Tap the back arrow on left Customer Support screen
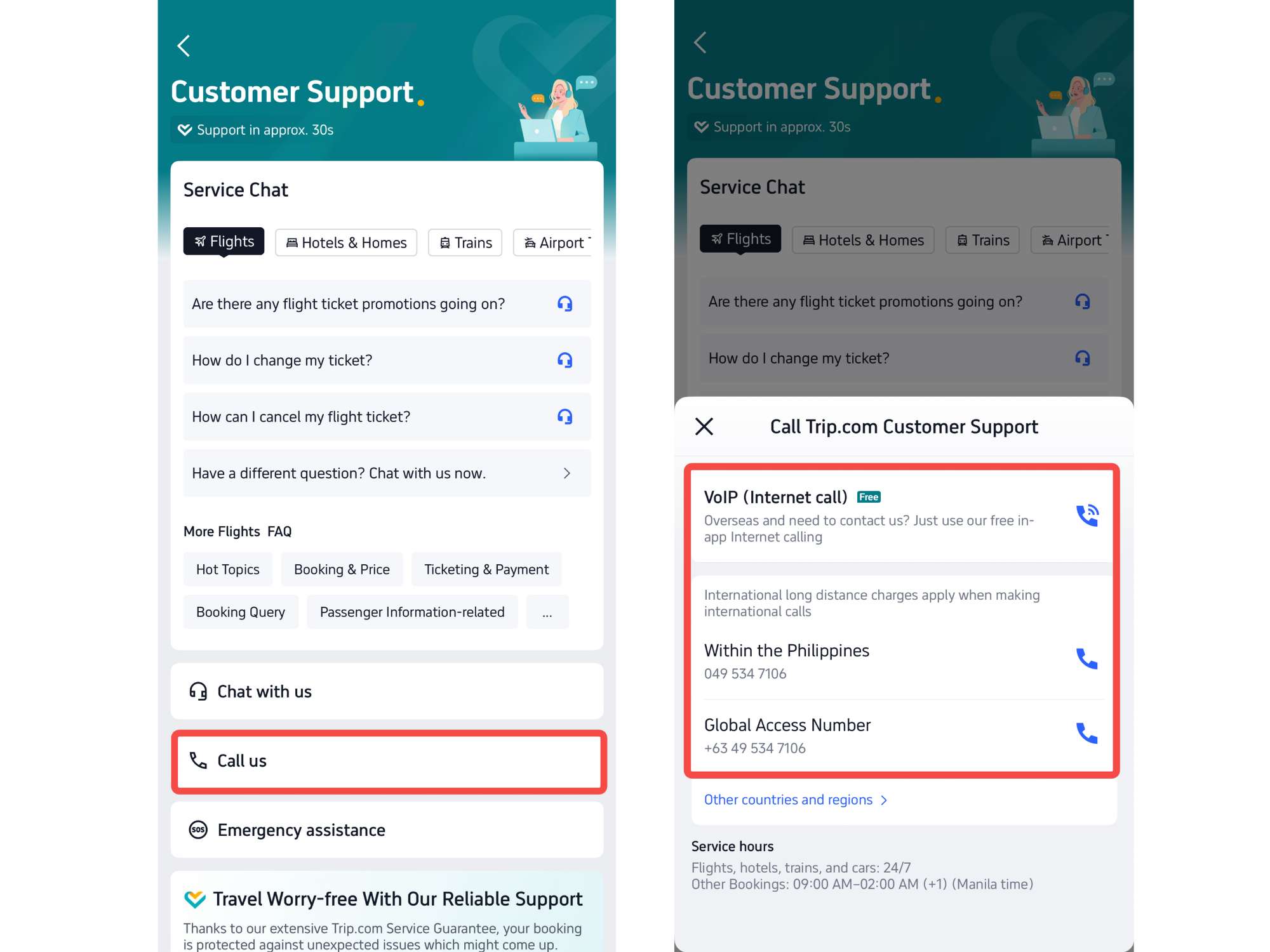The width and height of the screenshot is (1270, 952). 184,46
